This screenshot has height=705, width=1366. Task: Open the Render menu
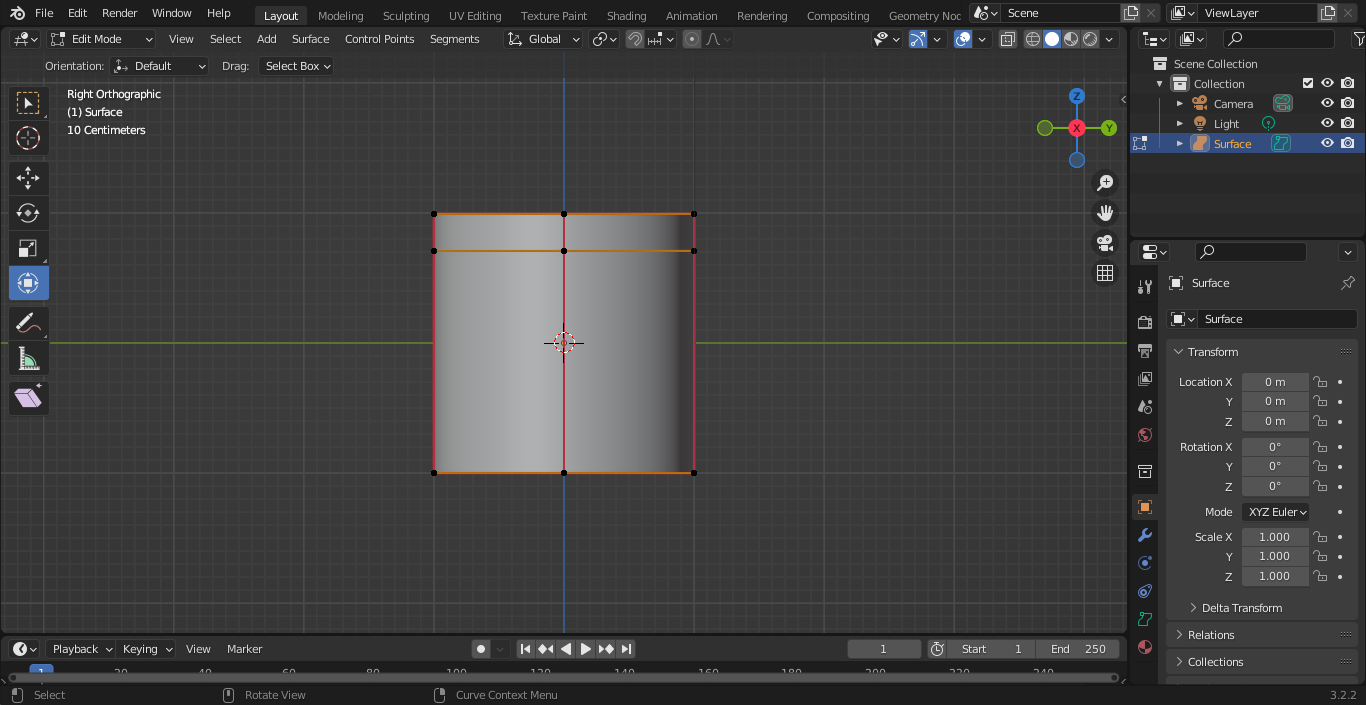(119, 13)
